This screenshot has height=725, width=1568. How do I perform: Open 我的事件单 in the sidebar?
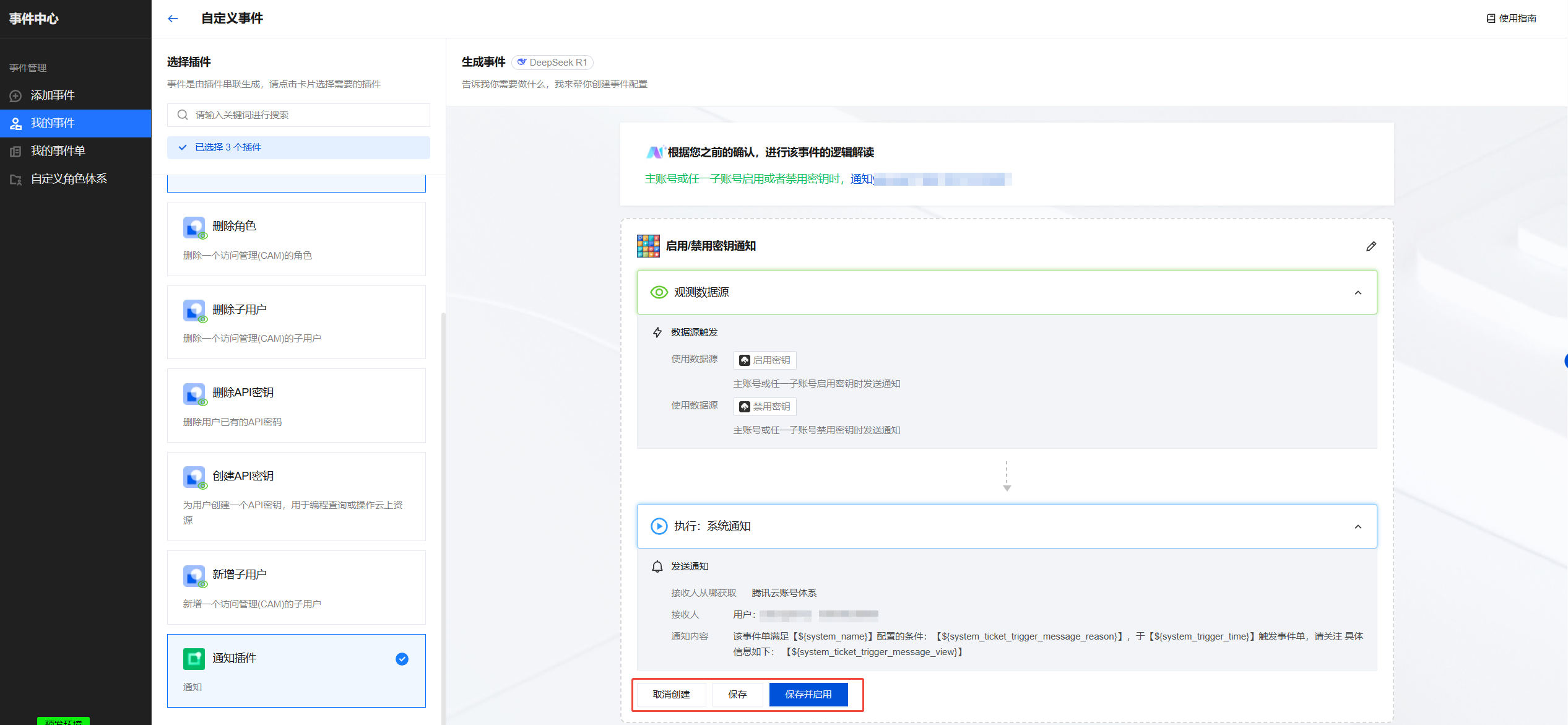pos(58,151)
